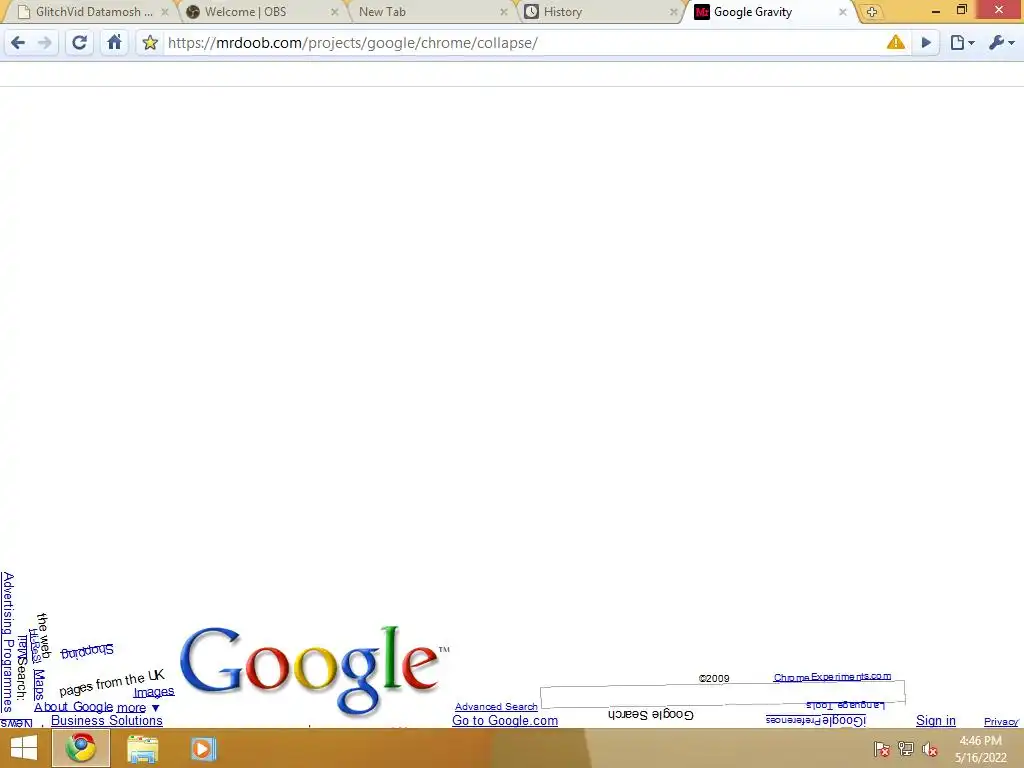Open the Advanced Search link
The height and width of the screenshot is (768, 1024).
point(496,707)
